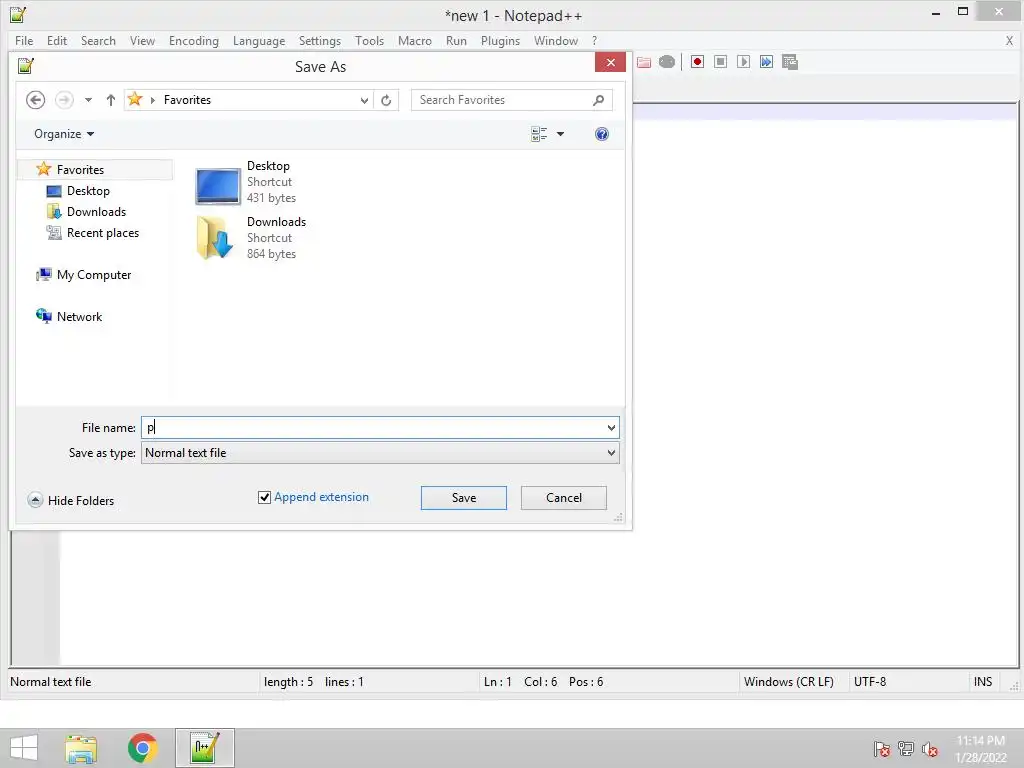
Task: Open the Organize dropdown menu
Action: [x=64, y=134]
